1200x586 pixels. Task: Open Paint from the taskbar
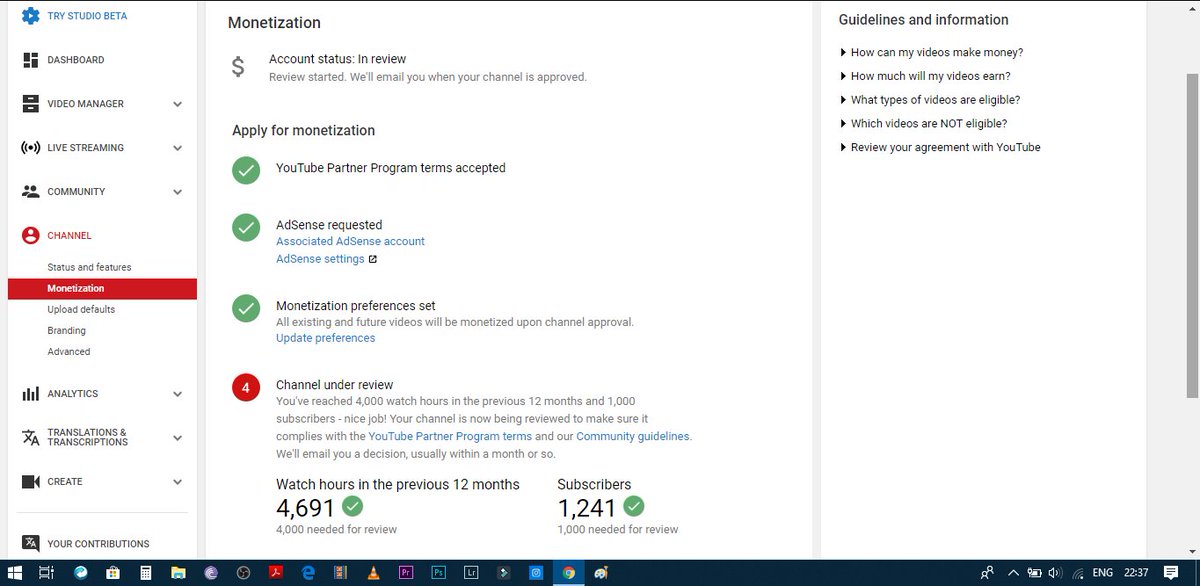click(601, 573)
